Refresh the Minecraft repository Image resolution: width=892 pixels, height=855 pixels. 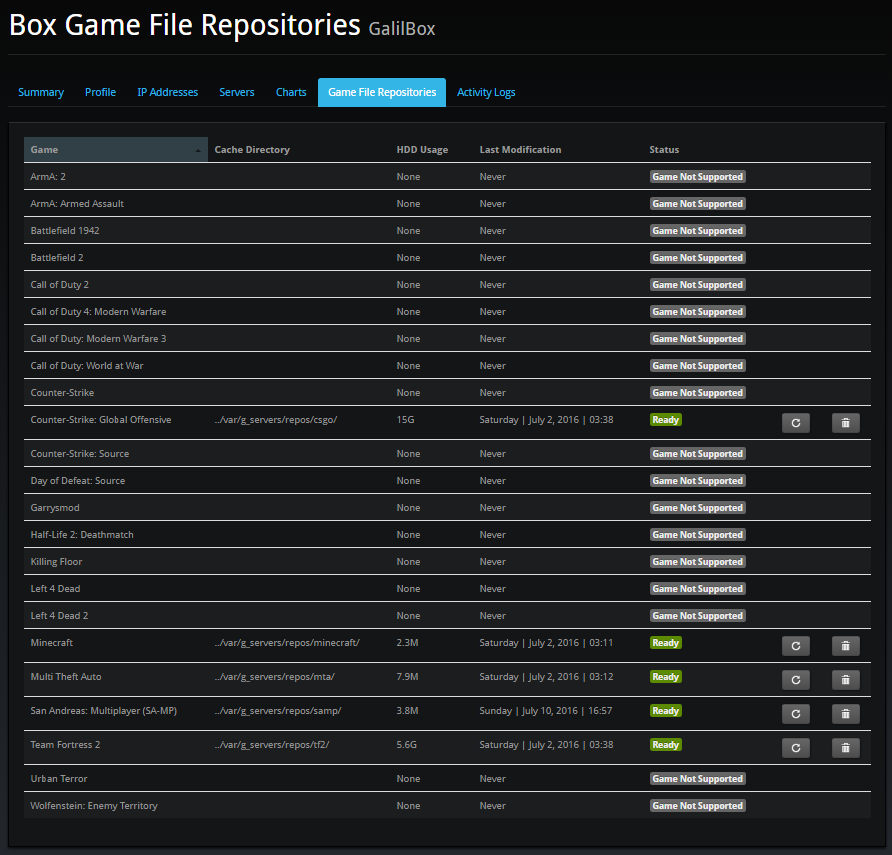point(796,646)
